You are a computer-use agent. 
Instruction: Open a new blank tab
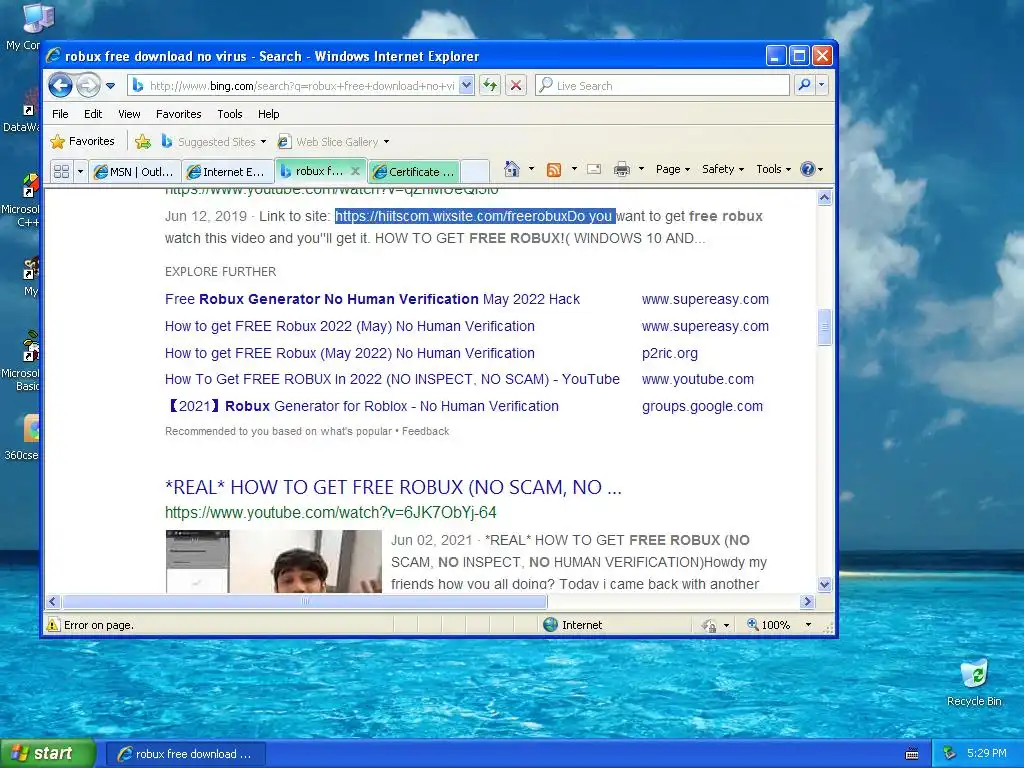click(475, 172)
